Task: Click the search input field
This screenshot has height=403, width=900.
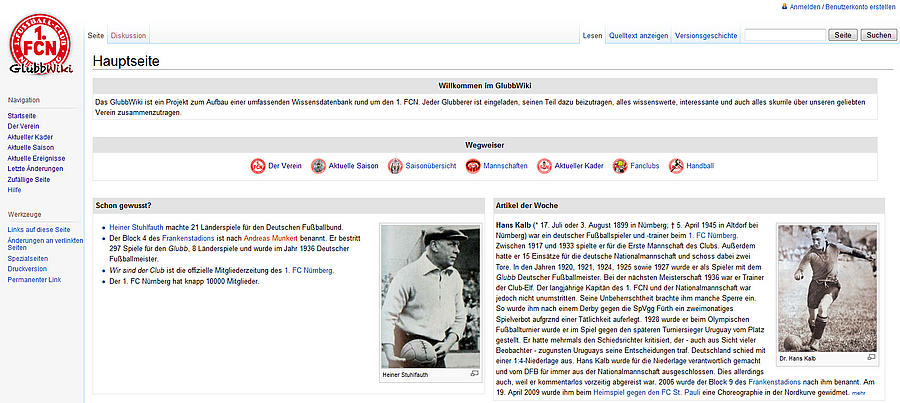Action: (x=785, y=35)
